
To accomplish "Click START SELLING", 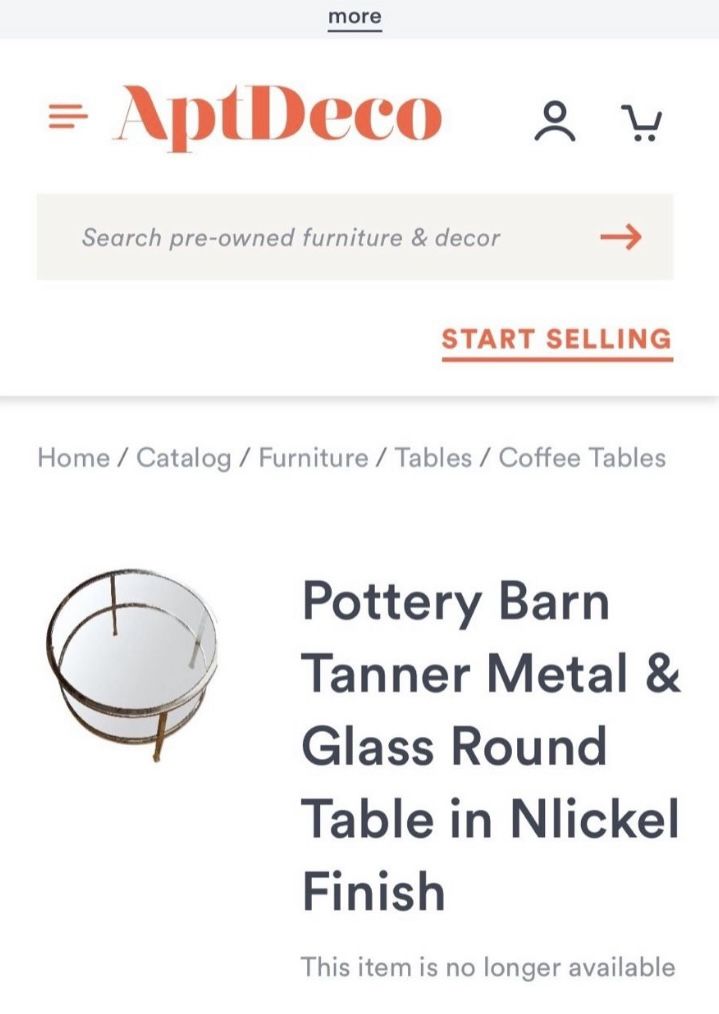I will [555, 339].
